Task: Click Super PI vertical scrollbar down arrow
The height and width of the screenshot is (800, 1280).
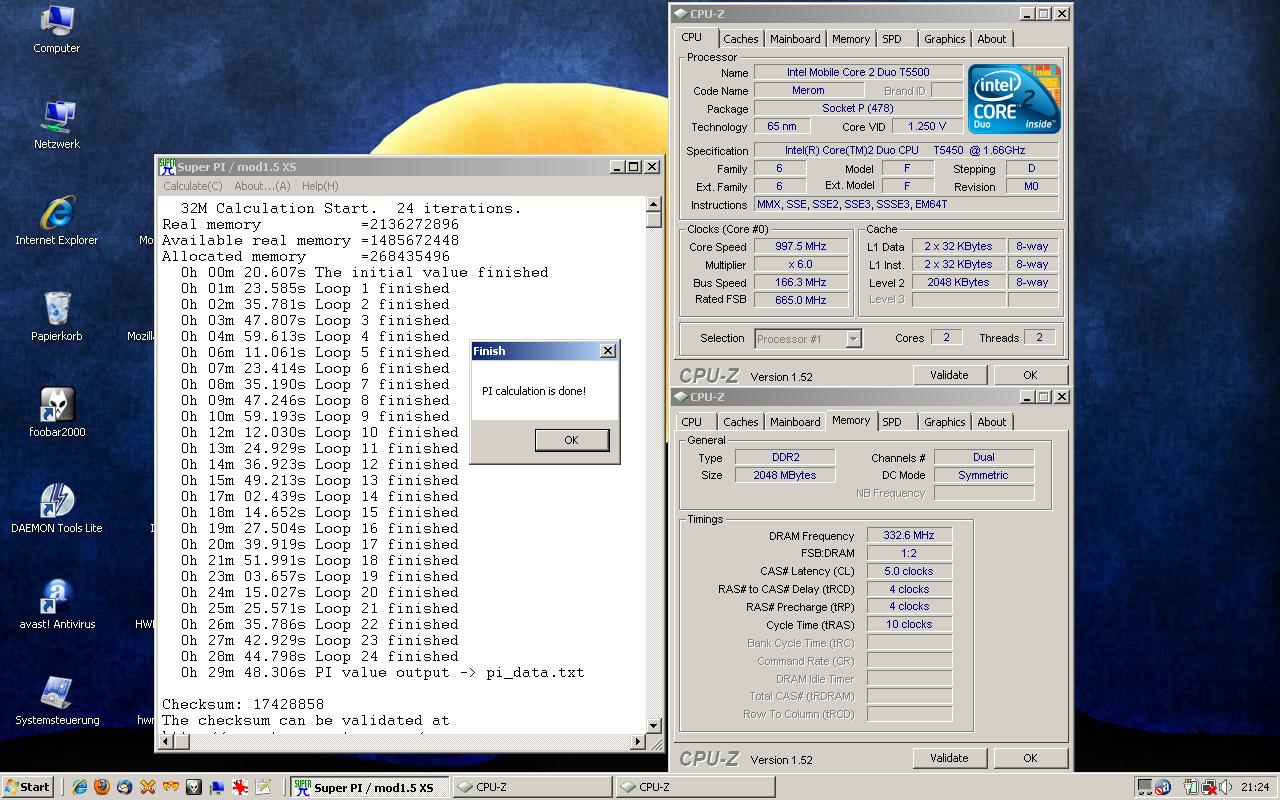Action: click(x=654, y=726)
